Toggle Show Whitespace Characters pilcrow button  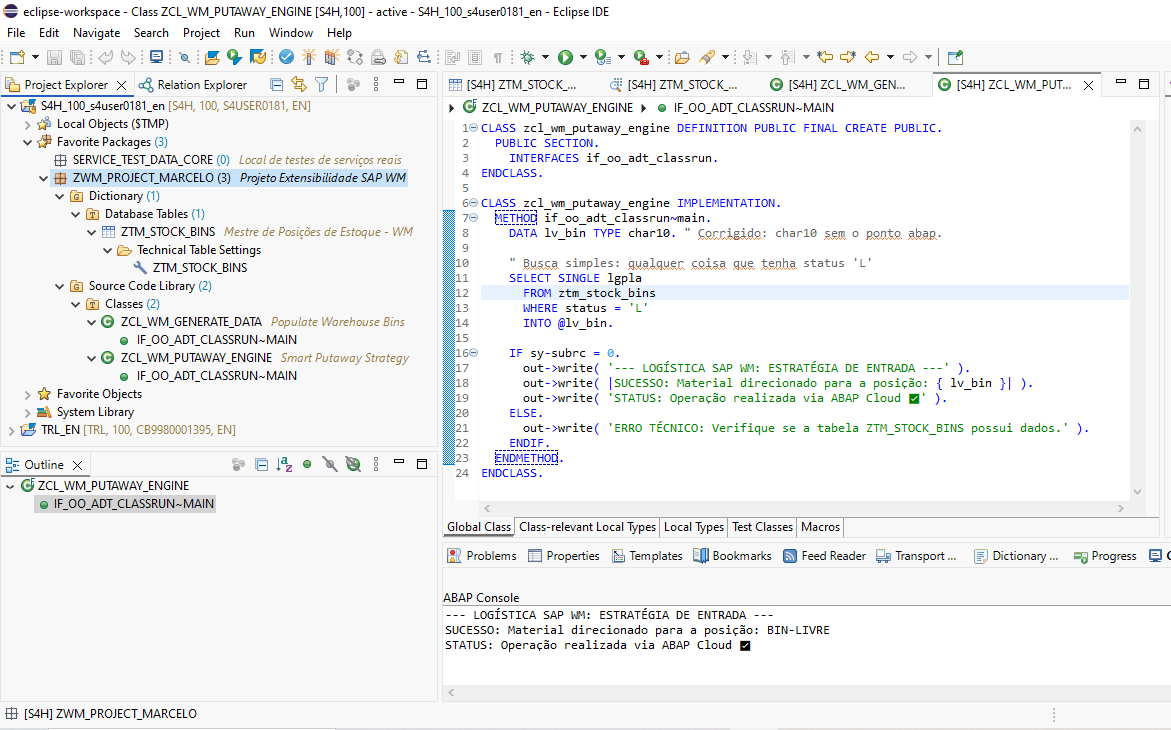(x=498, y=57)
